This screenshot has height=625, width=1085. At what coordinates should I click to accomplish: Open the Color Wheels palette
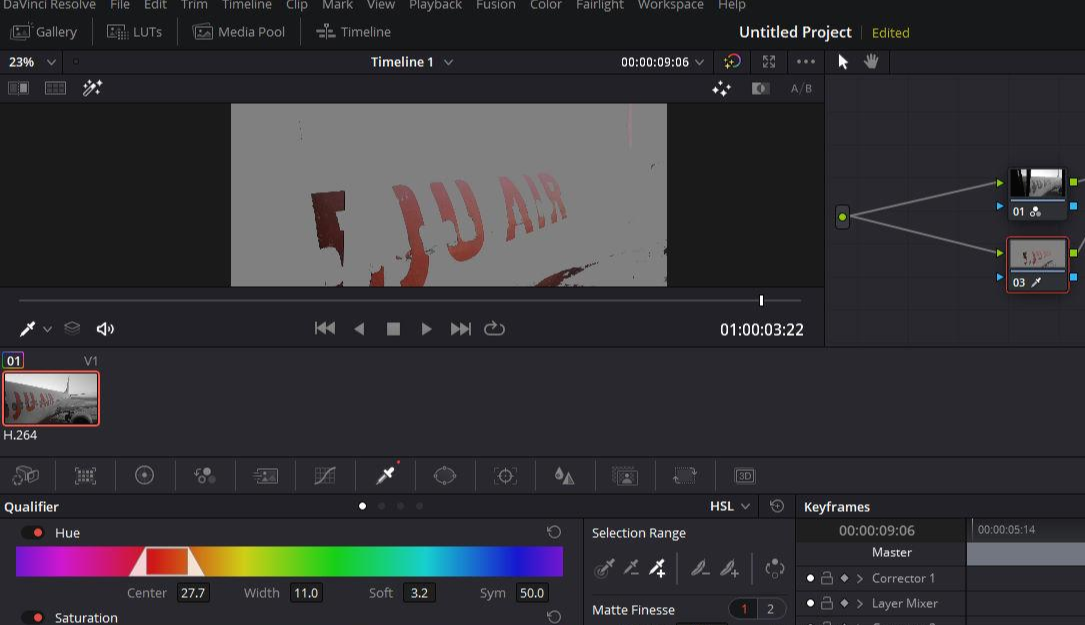[x=144, y=475]
